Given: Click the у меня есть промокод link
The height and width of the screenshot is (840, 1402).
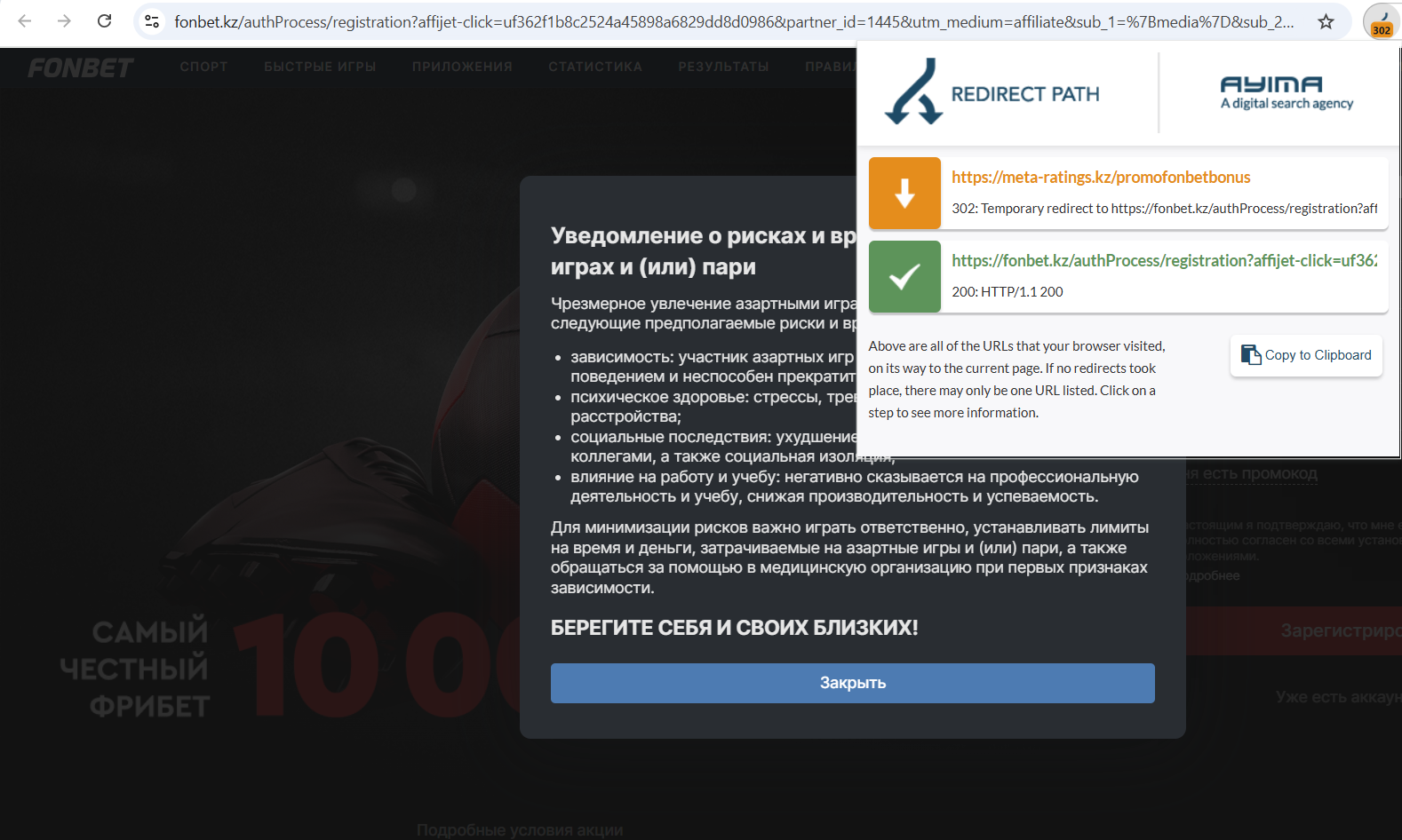Looking at the screenshot, I should [1252, 474].
